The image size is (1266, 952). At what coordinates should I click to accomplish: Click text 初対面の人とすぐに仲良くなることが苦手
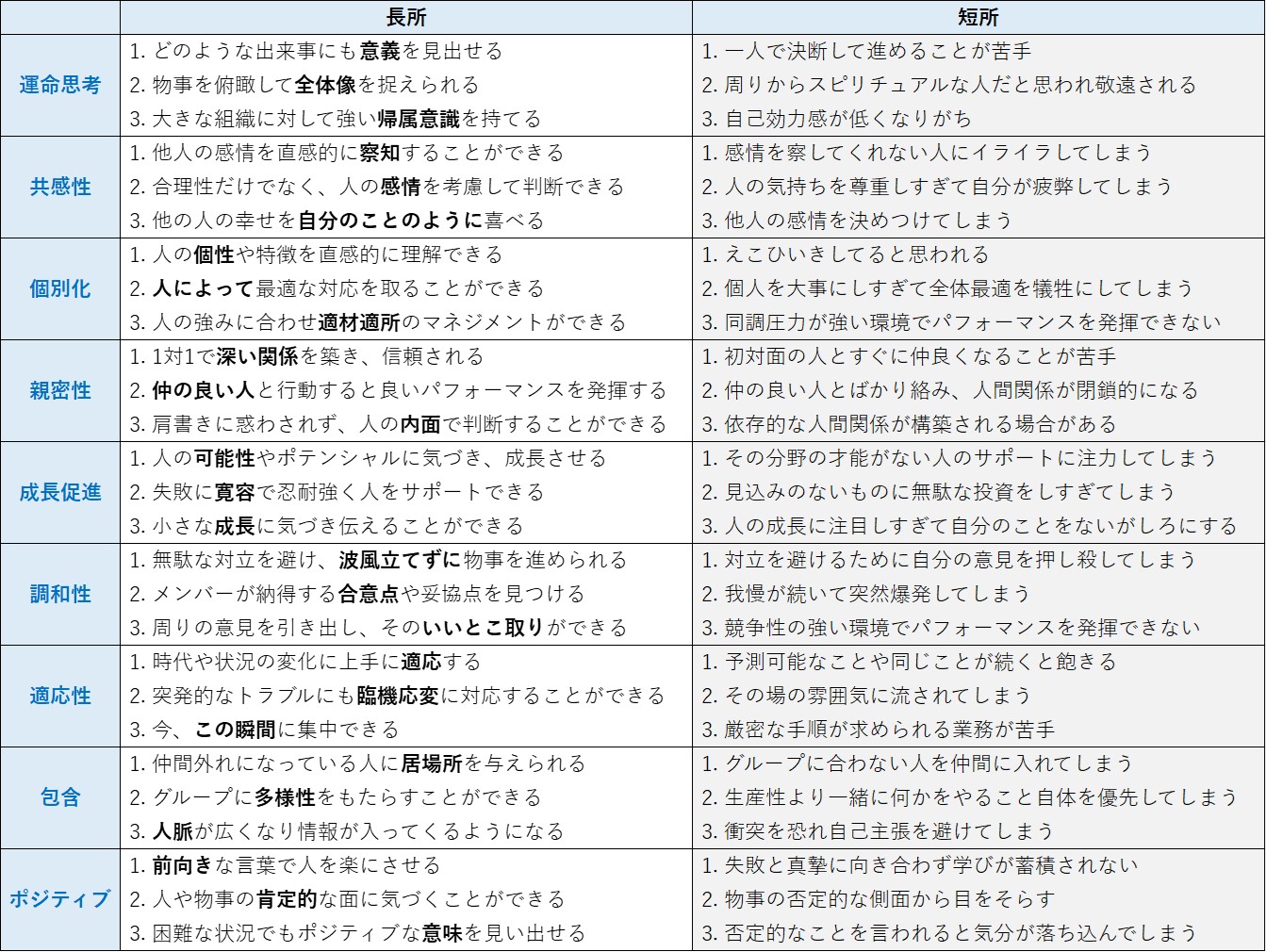(920, 356)
